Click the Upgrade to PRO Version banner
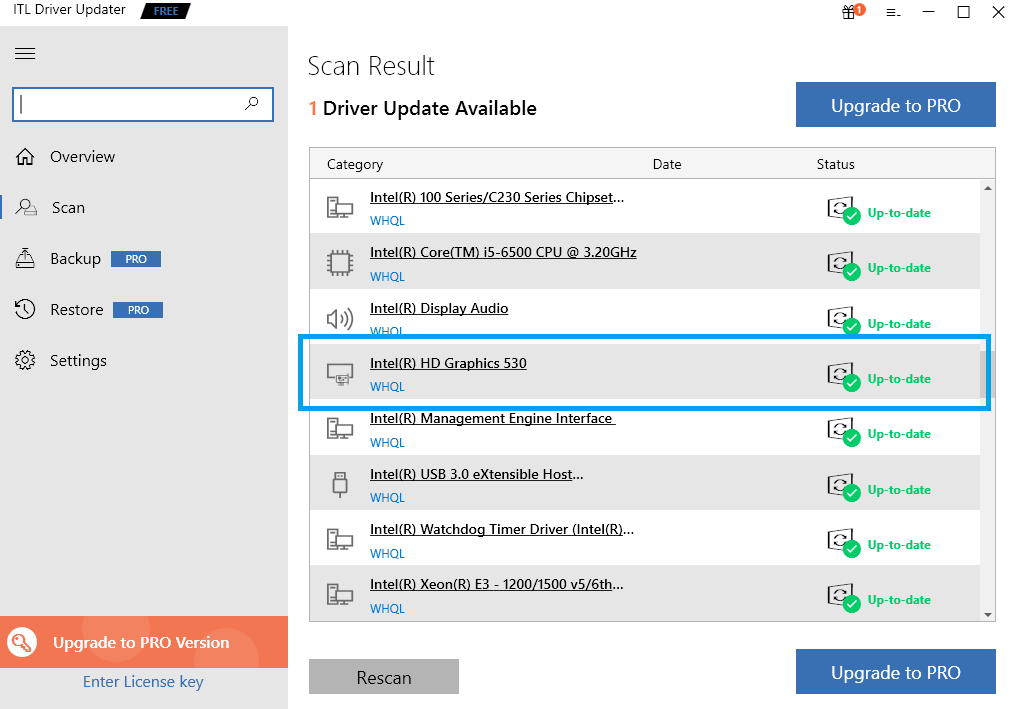The height and width of the screenshot is (709, 1011). pos(144,642)
